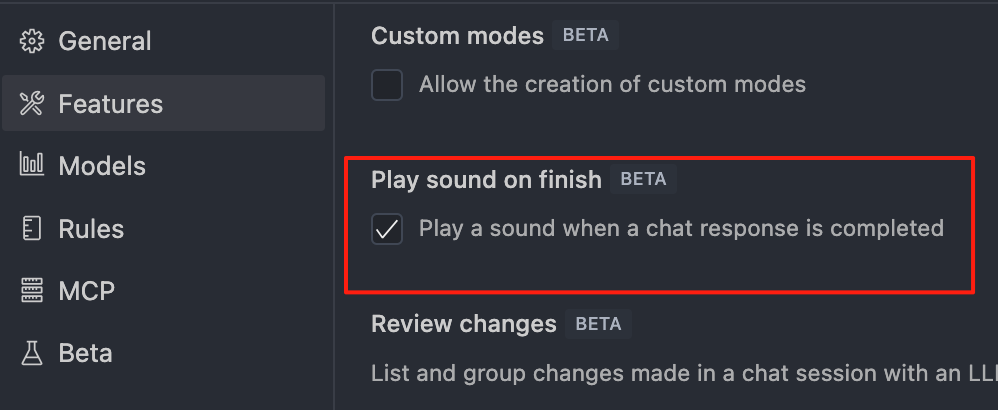The height and width of the screenshot is (410, 998).
Task: Click the Models bar chart icon
Action: [32, 165]
